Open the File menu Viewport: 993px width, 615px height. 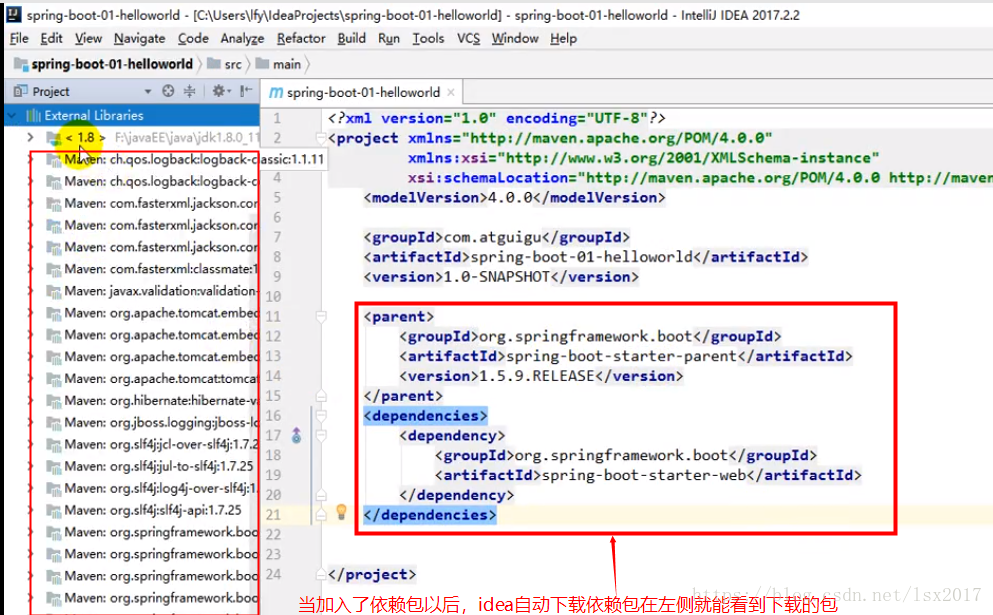pyautogui.click(x=19, y=39)
